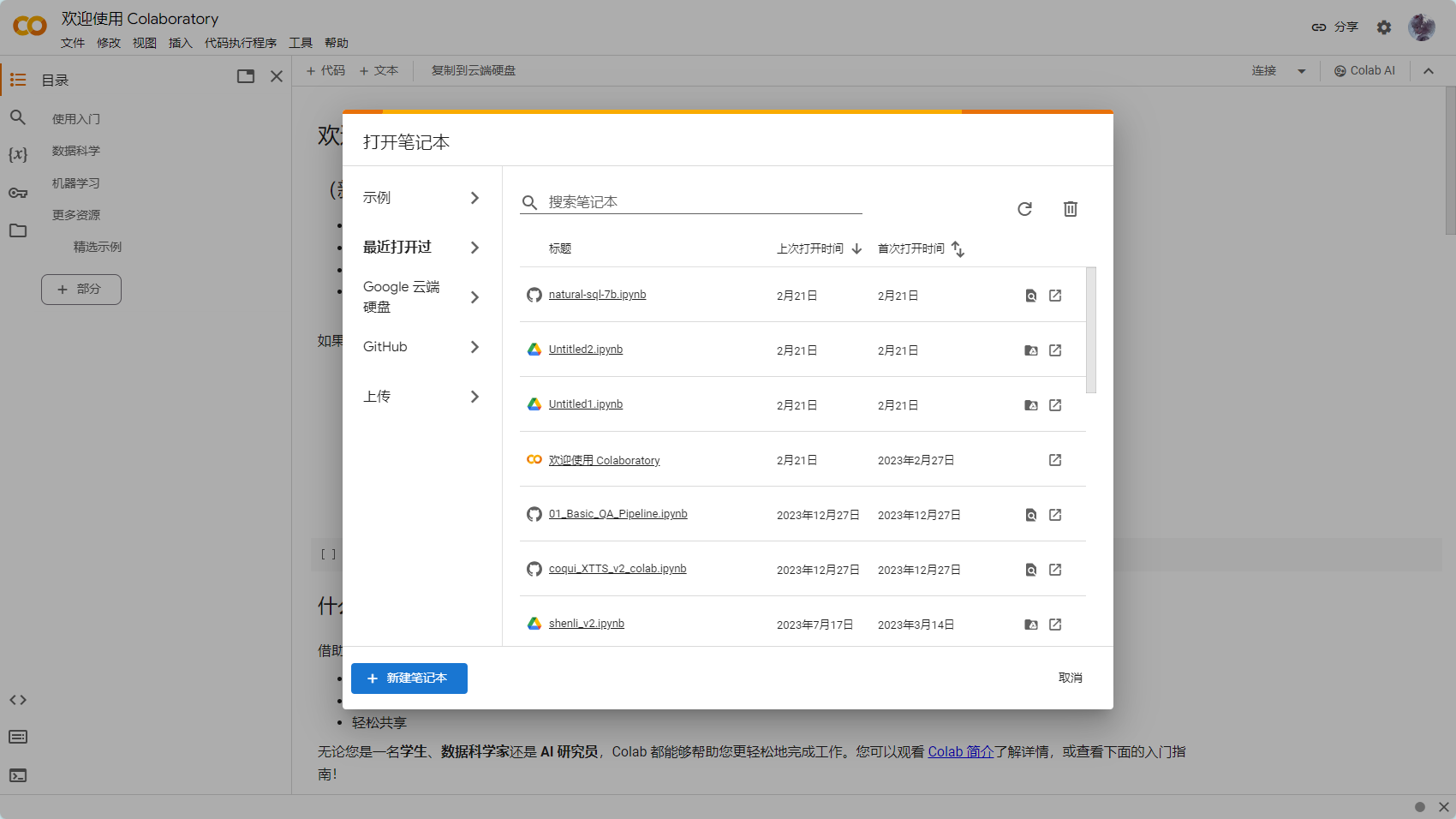Click user account avatar
The width and height of the screenshot is (1456, 819).
pyautogui.click(x=1422, y=27)
